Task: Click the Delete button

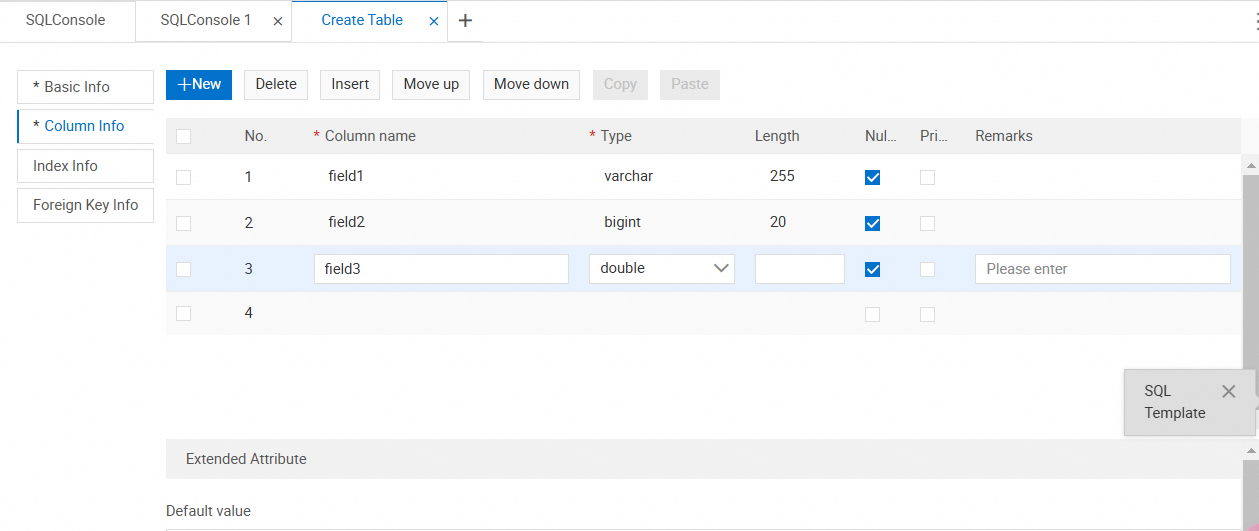Action: tap(276, 85)
